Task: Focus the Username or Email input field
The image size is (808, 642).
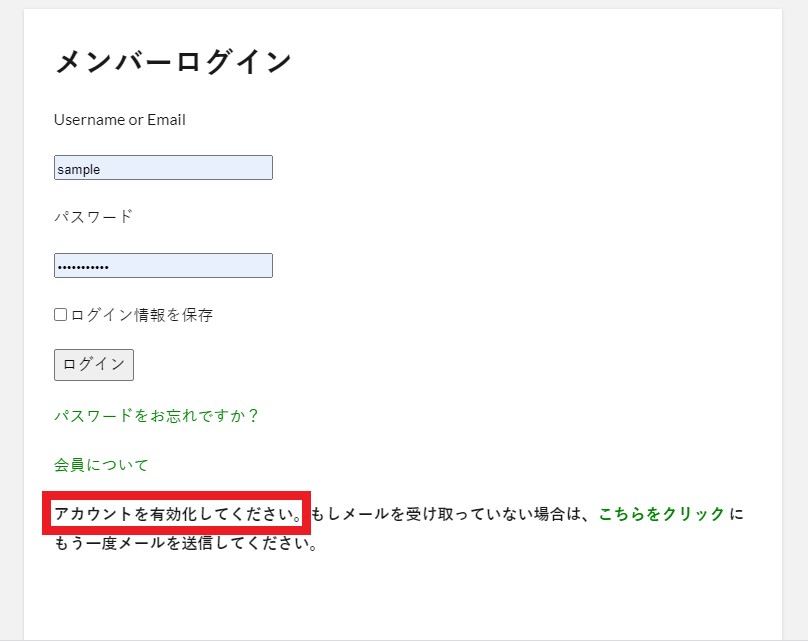Action: tap(162, 168)
